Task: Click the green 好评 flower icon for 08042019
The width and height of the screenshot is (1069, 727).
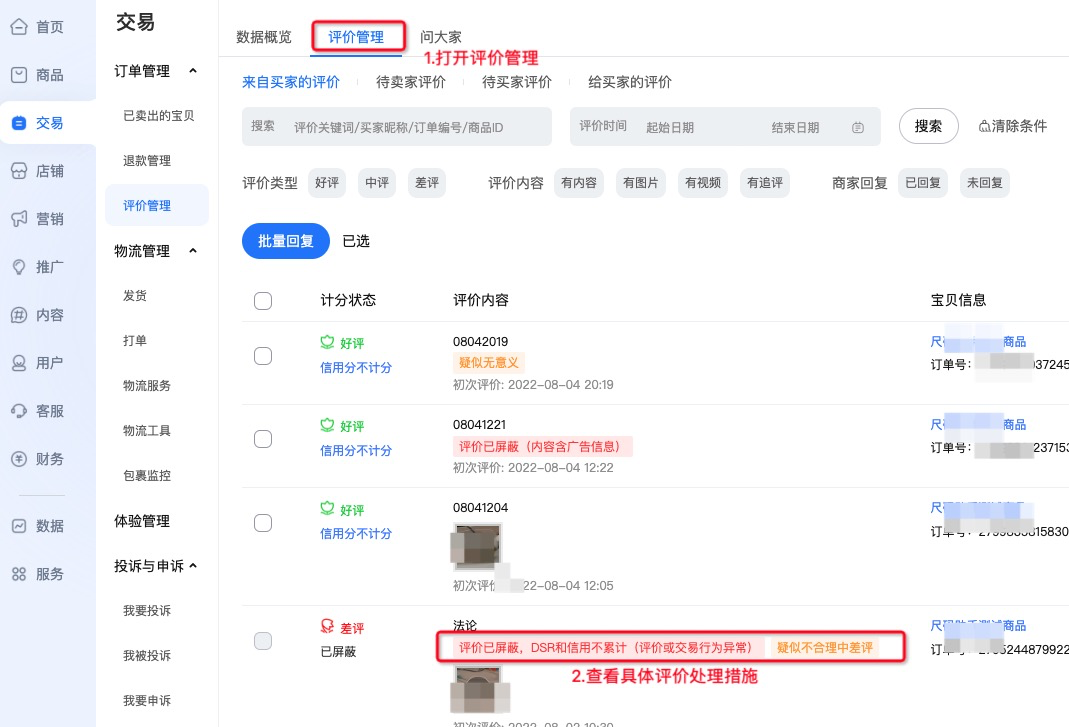Action: point(327,342)
